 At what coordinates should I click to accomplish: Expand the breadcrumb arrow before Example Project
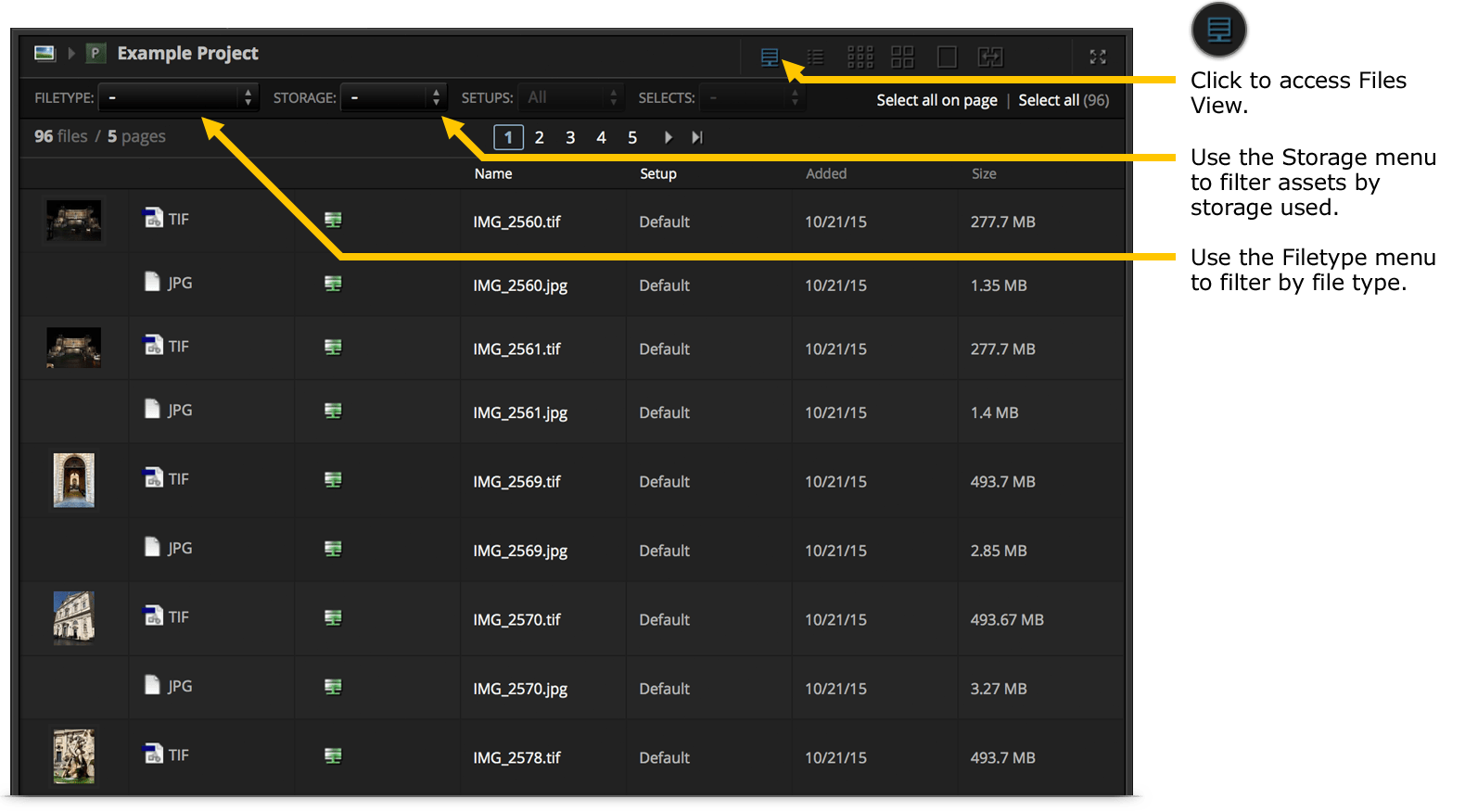(x=71, y=53)
